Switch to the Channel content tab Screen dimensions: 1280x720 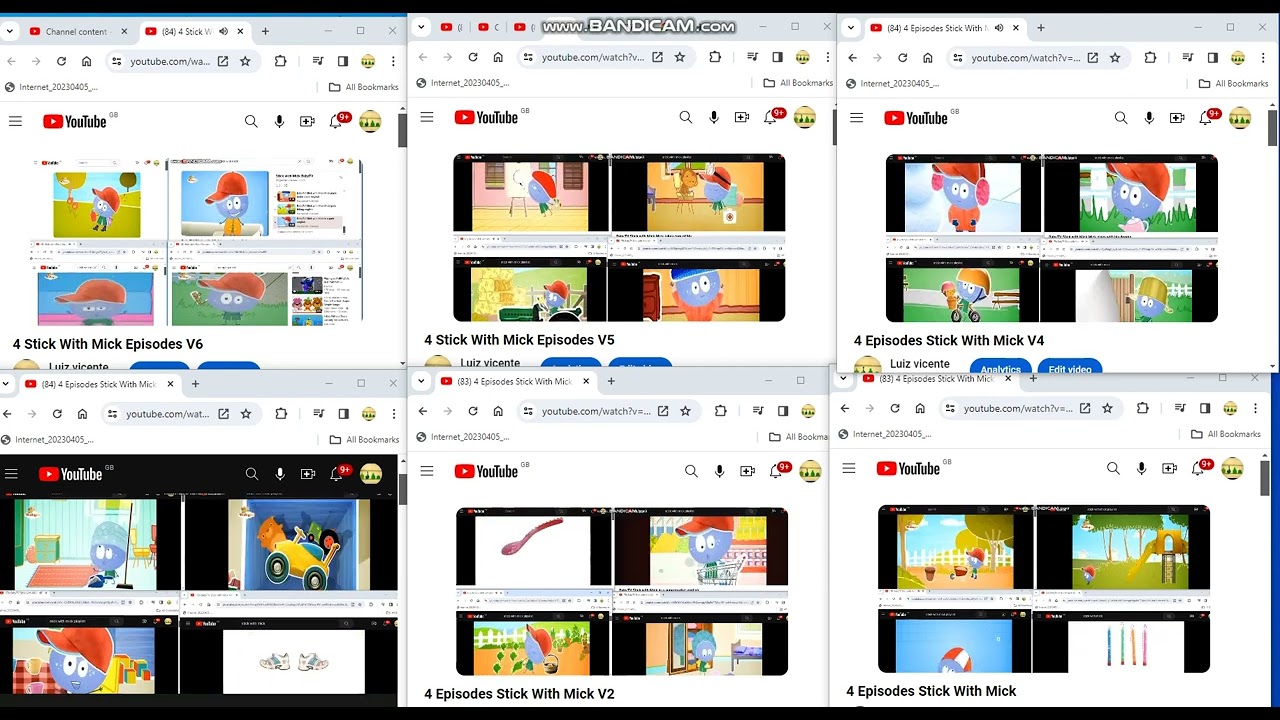tap(78, 31)
